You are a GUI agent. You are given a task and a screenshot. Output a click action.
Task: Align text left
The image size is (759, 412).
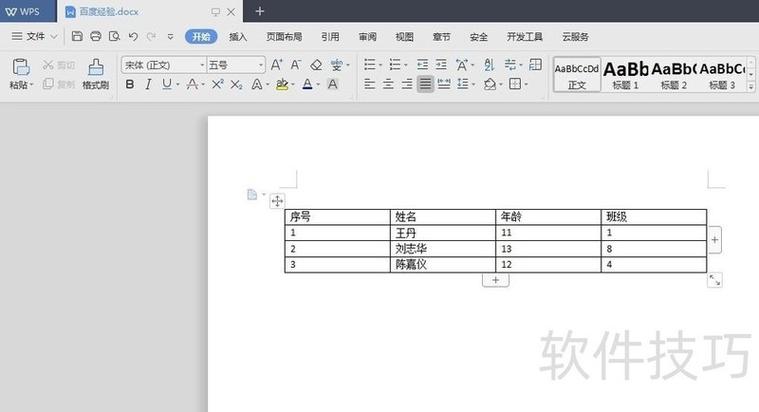click(x=370, y=84)
